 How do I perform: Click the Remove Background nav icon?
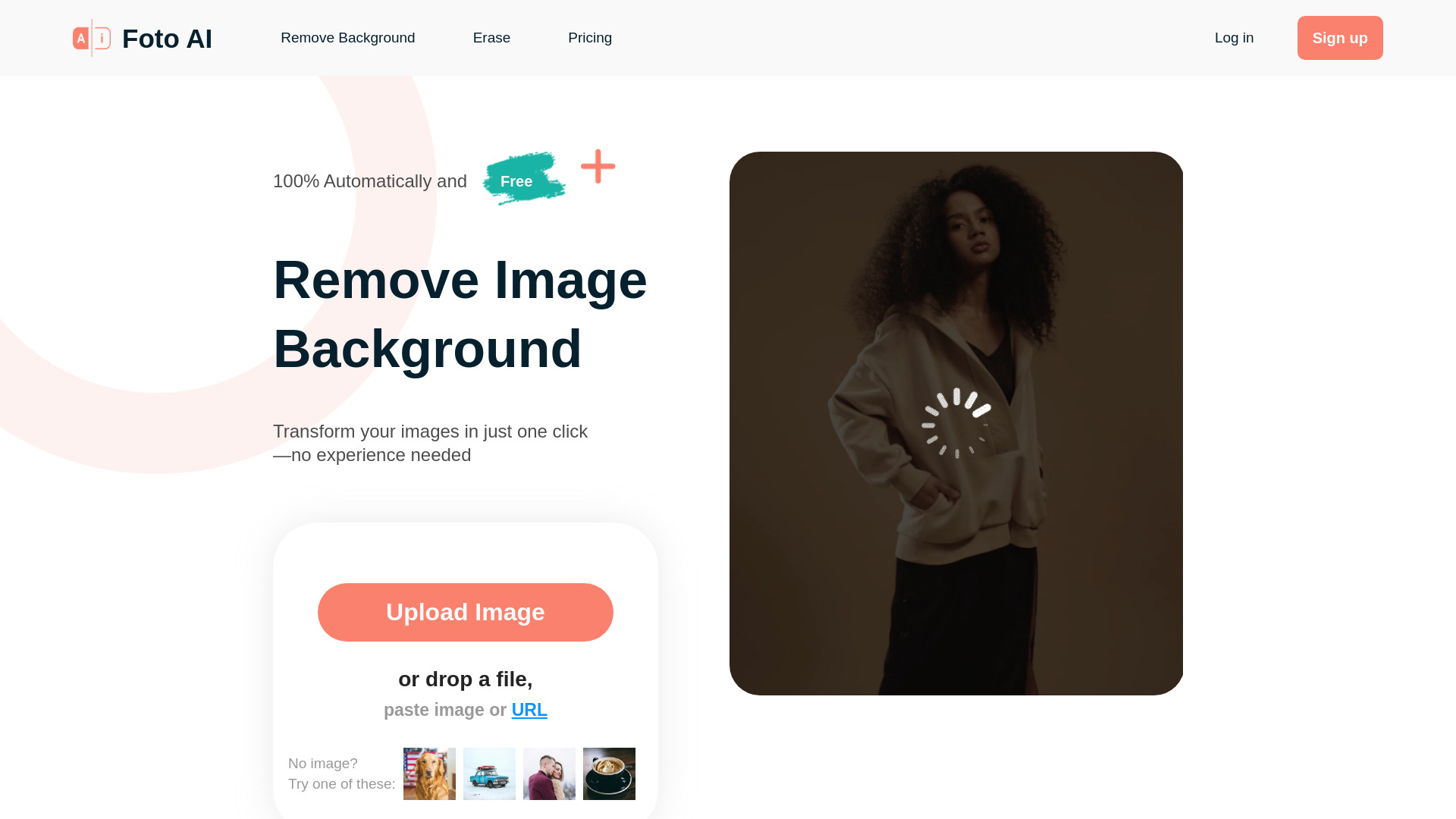(x=348, y=38)
